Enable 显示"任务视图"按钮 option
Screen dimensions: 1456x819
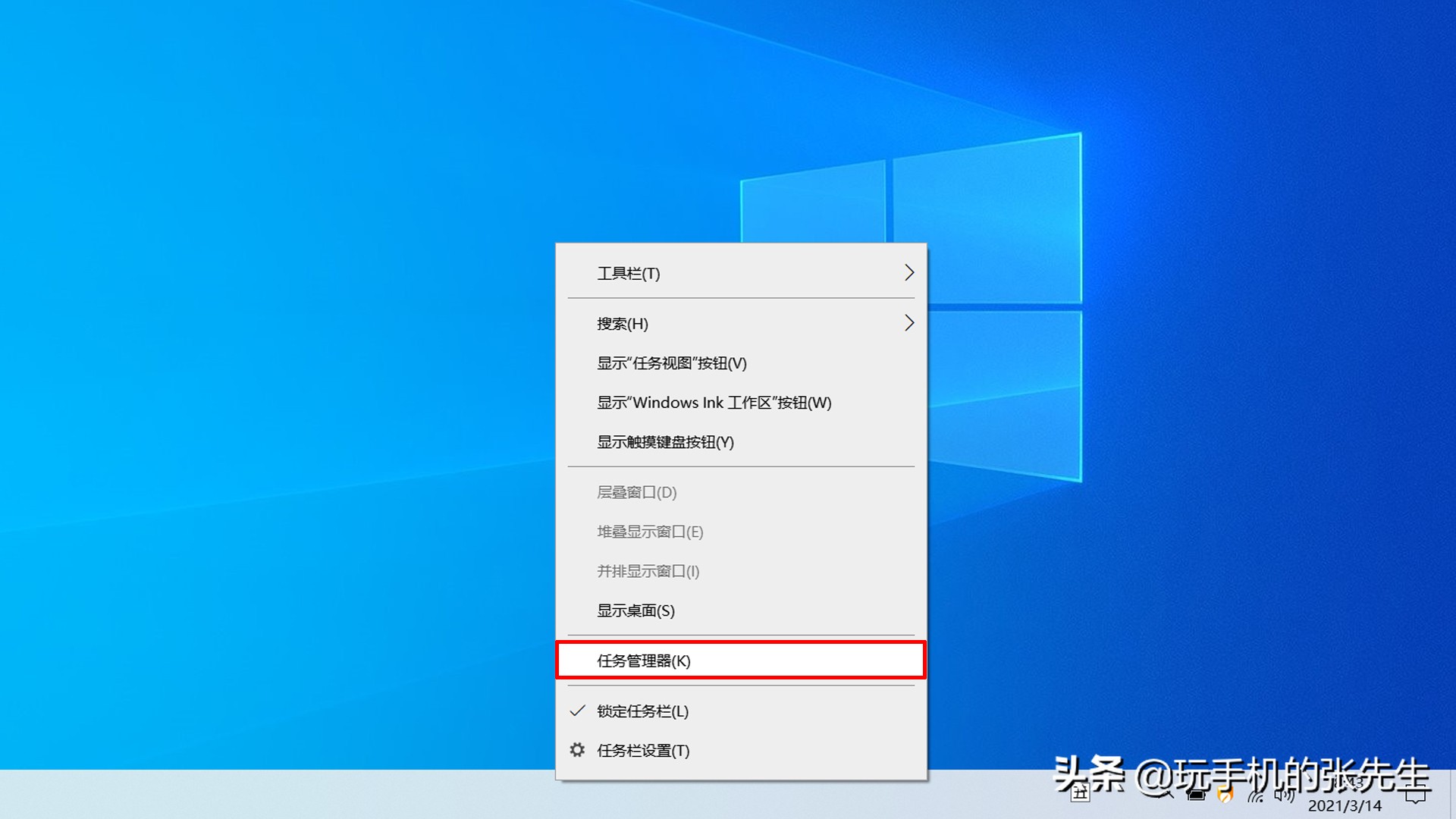click(x=670, y=363)
